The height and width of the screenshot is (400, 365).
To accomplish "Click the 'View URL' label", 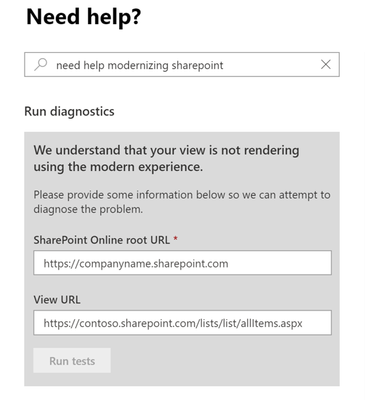I will (57, 300).
